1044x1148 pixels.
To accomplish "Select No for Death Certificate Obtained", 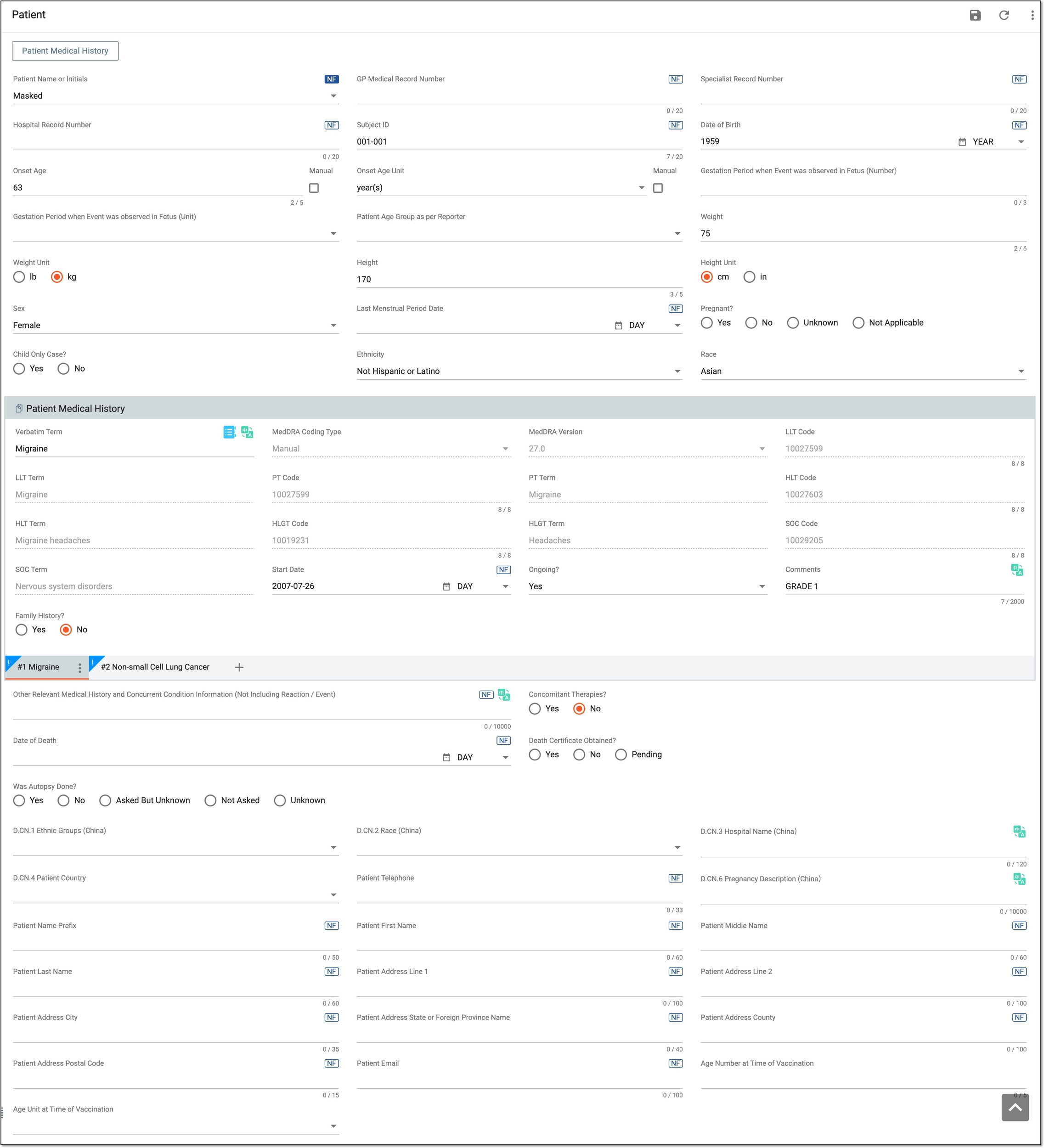I will point(579,755).
